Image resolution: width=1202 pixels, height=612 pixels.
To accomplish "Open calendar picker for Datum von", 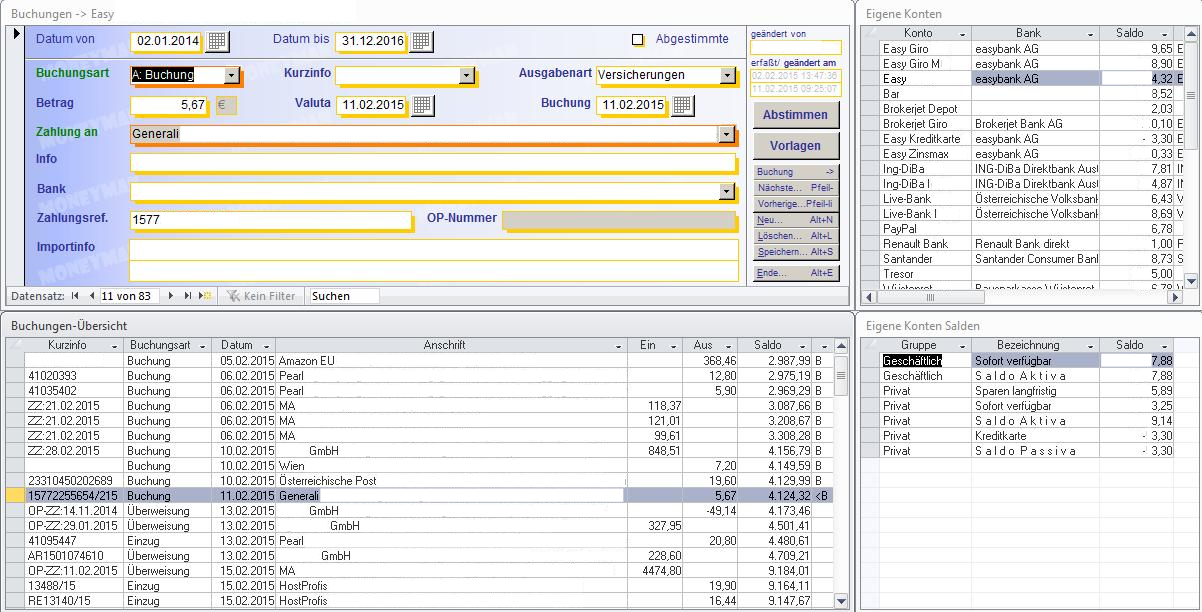I will [217, 41].
